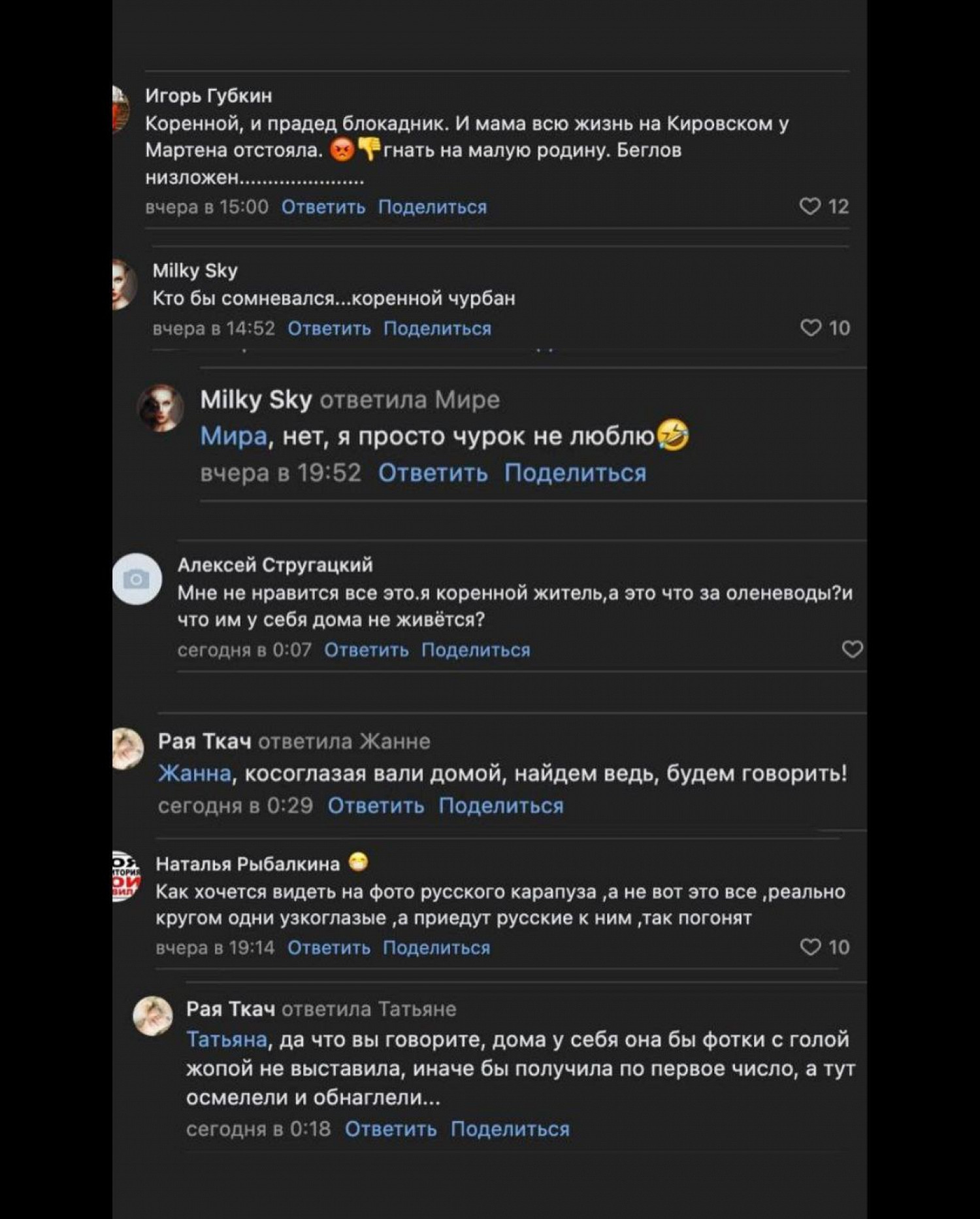Click the blue Жанна mention link
This screenshot has width=980, height=1219.
click(195, 773)
